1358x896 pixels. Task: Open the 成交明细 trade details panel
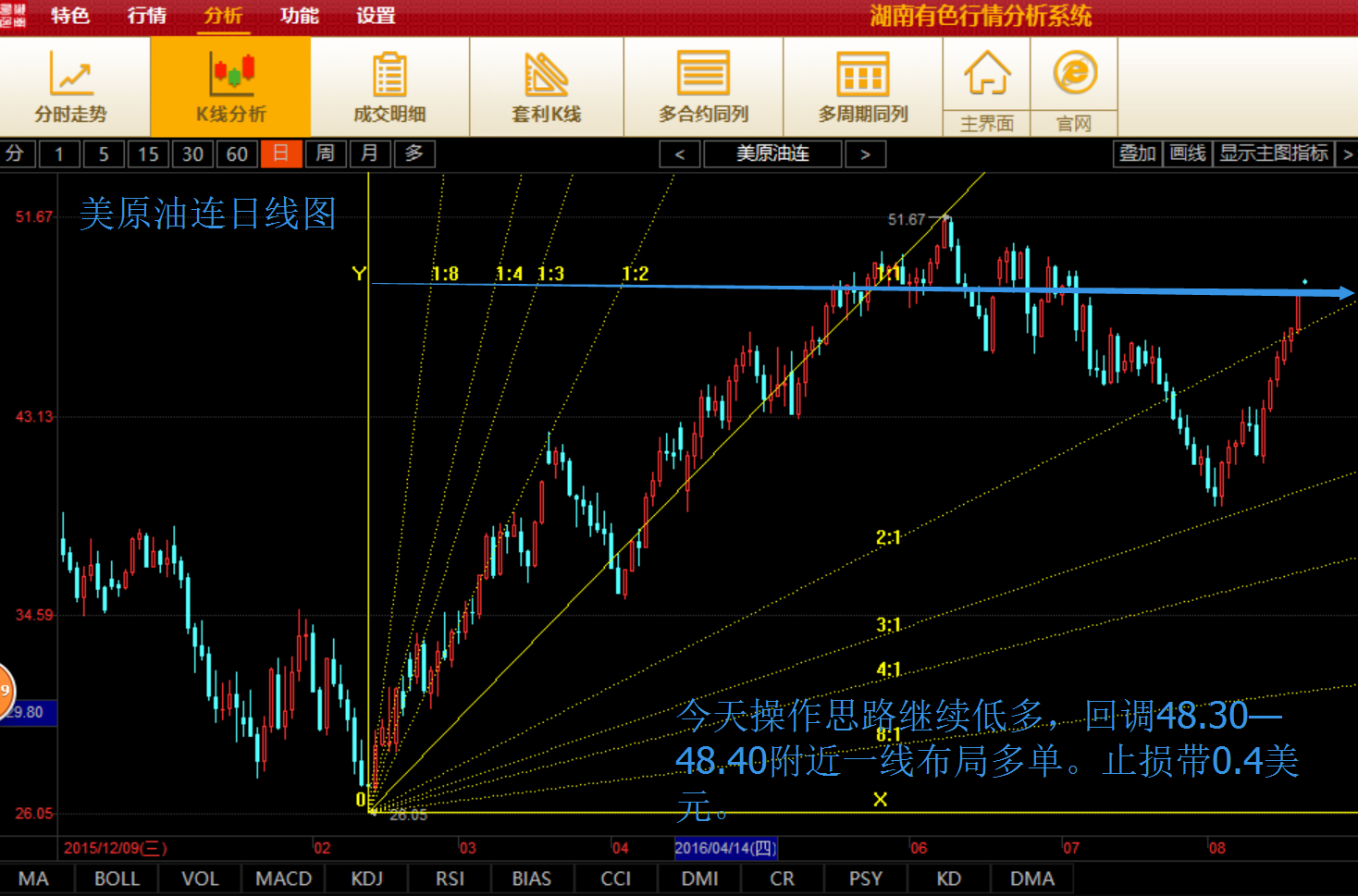[x=389, y=87]
